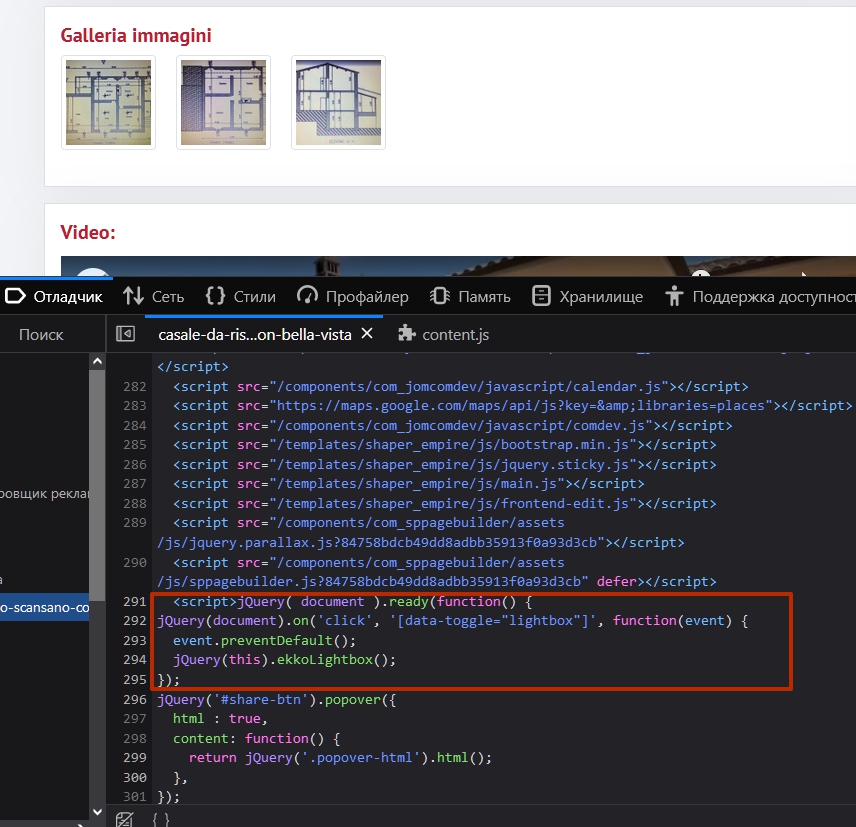This screenshot has height=827, width=856.
Task: Collapse the sources pane in the debugger
Action: (125, 334)
